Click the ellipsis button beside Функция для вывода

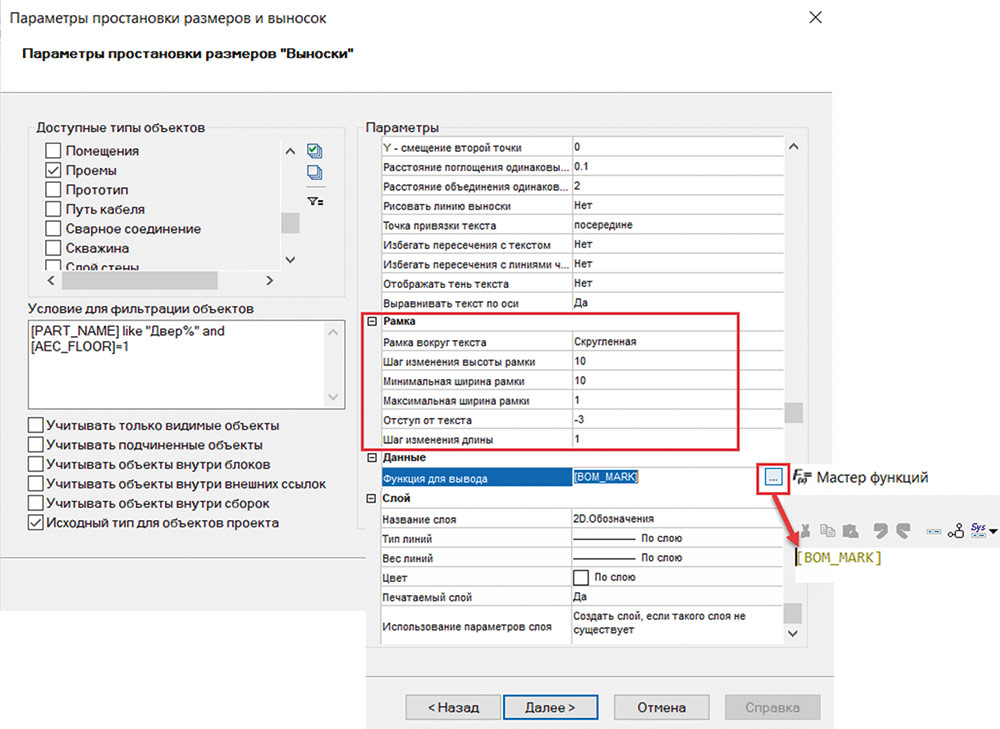point(772,478)
